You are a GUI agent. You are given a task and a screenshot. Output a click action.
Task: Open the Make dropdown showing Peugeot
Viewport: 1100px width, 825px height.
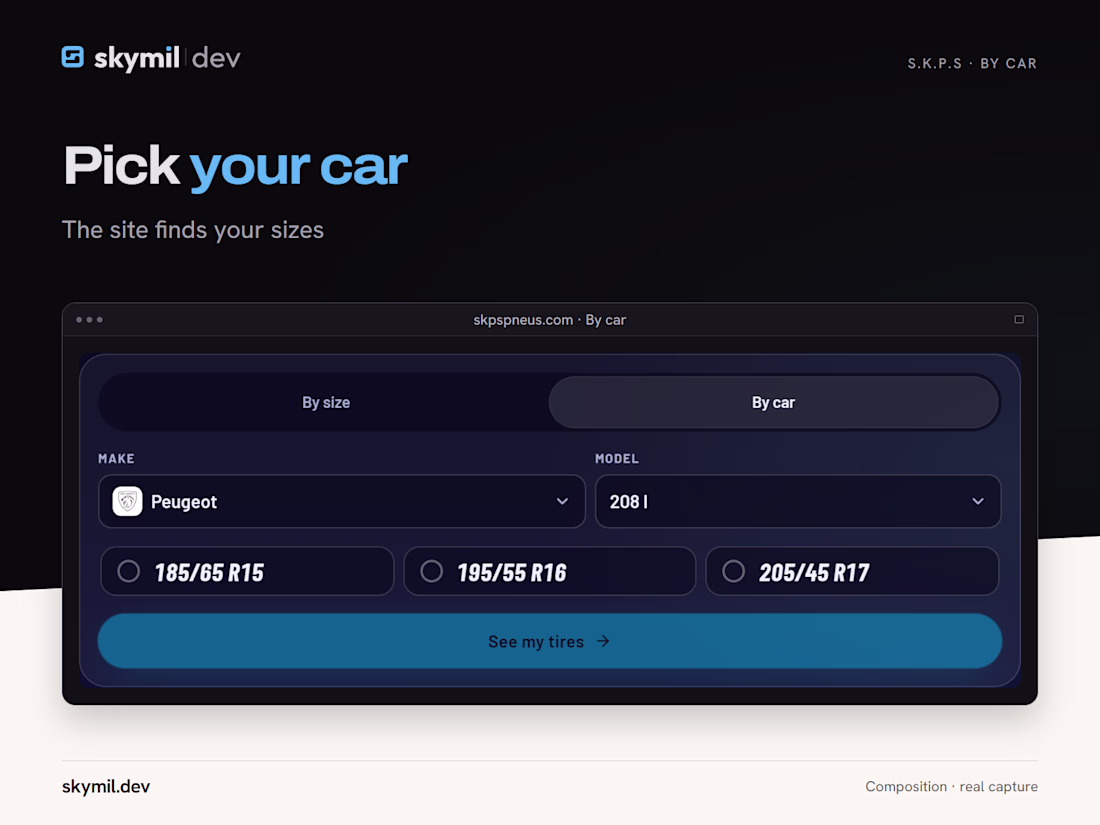(x=342, y=502)
